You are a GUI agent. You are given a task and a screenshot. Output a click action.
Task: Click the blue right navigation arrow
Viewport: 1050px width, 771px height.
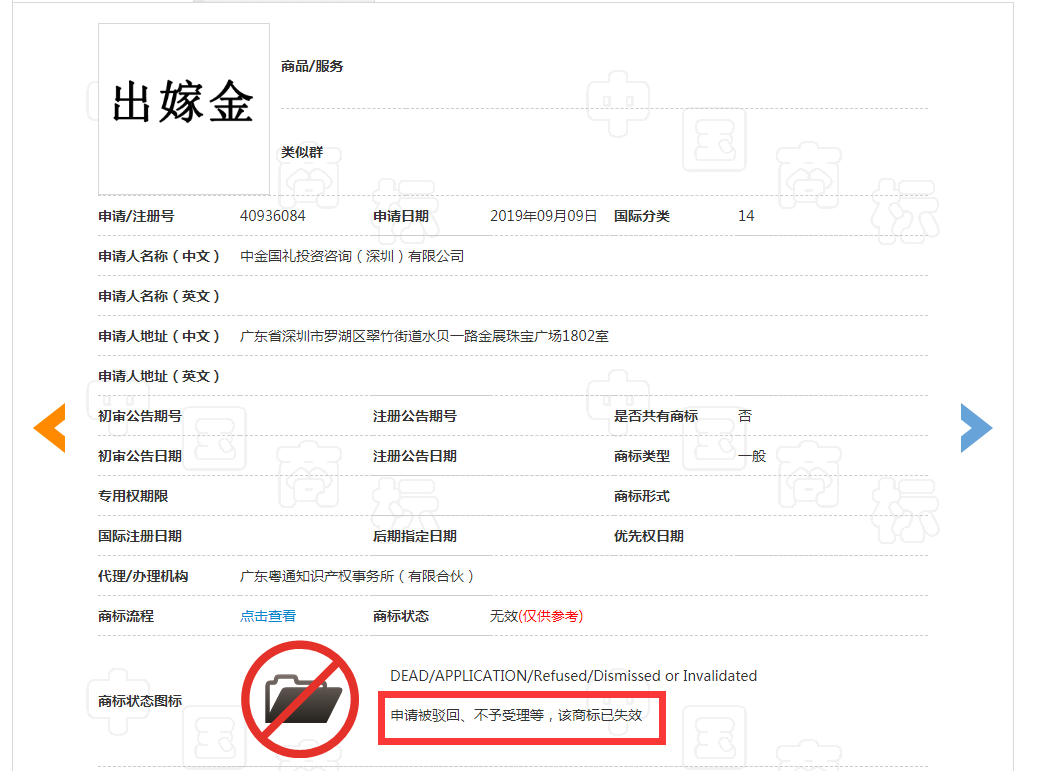pos(977,427)
